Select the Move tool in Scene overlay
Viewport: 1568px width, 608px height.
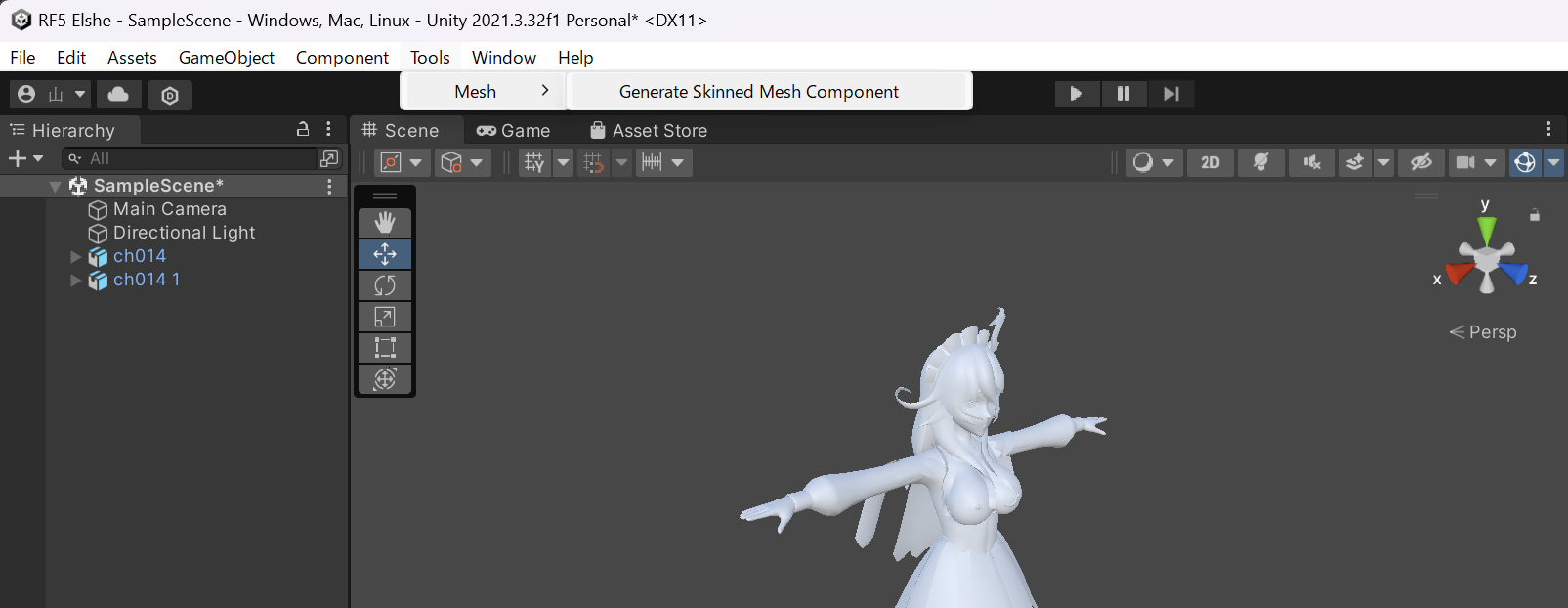point(385,254)
